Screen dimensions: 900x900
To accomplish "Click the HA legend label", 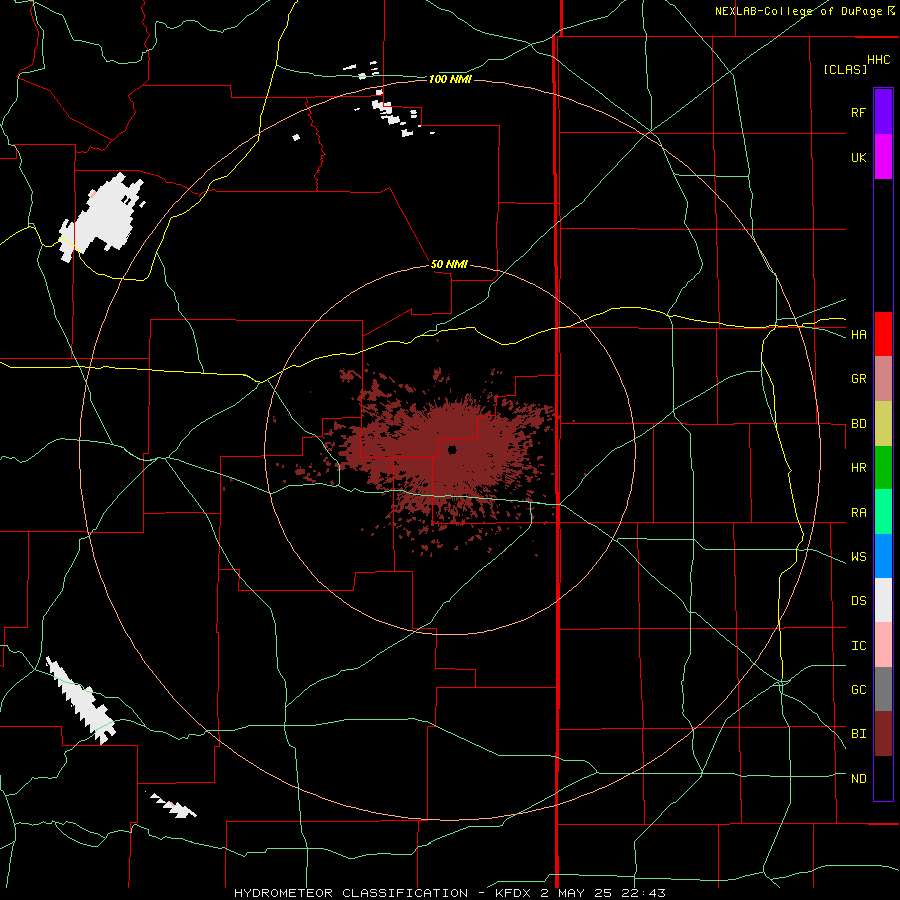I will pyautogui.click(x=858, y=335).
